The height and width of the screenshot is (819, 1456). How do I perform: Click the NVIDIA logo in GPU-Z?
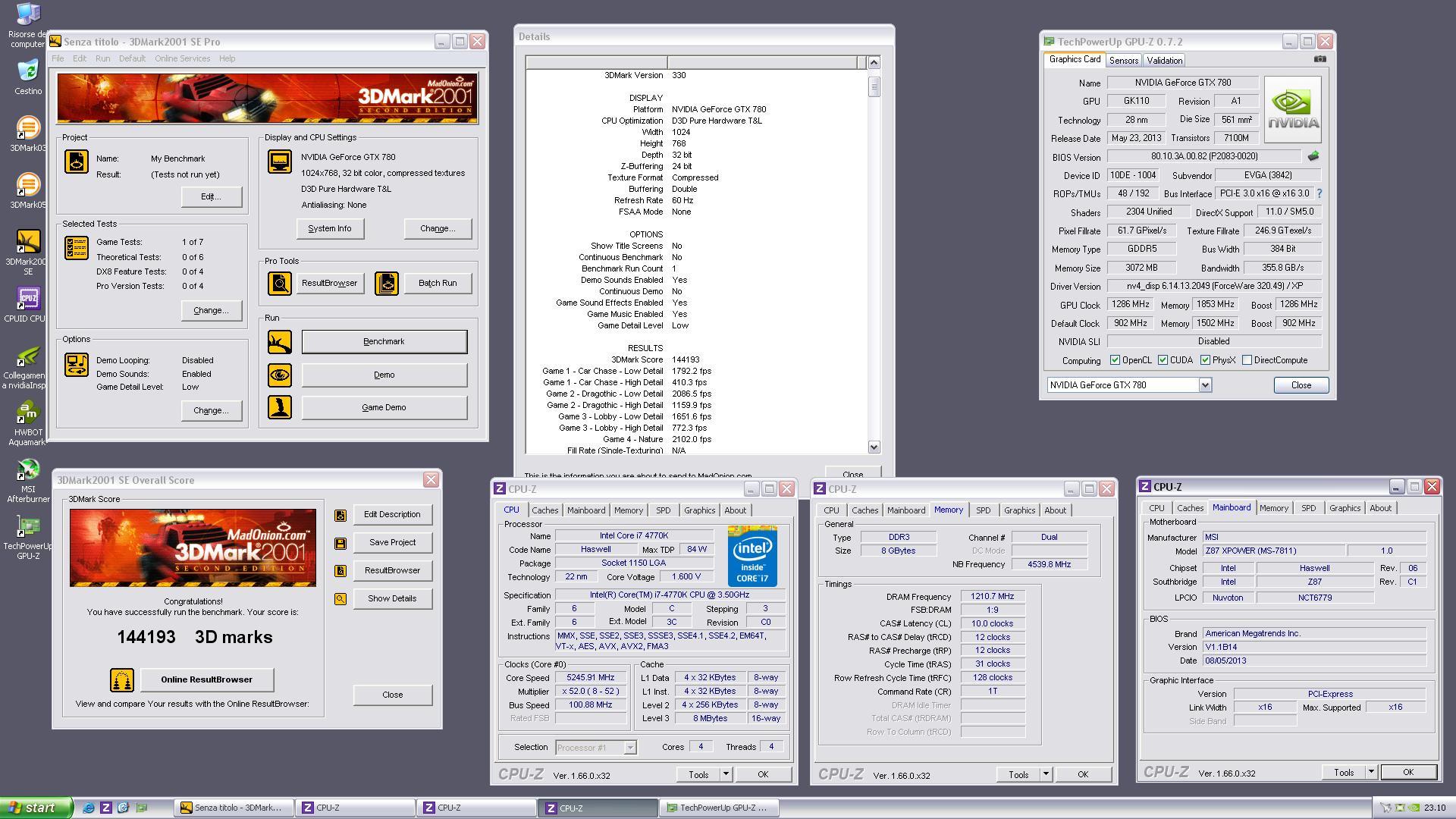pyautogui.click(x=1293, y=110)
